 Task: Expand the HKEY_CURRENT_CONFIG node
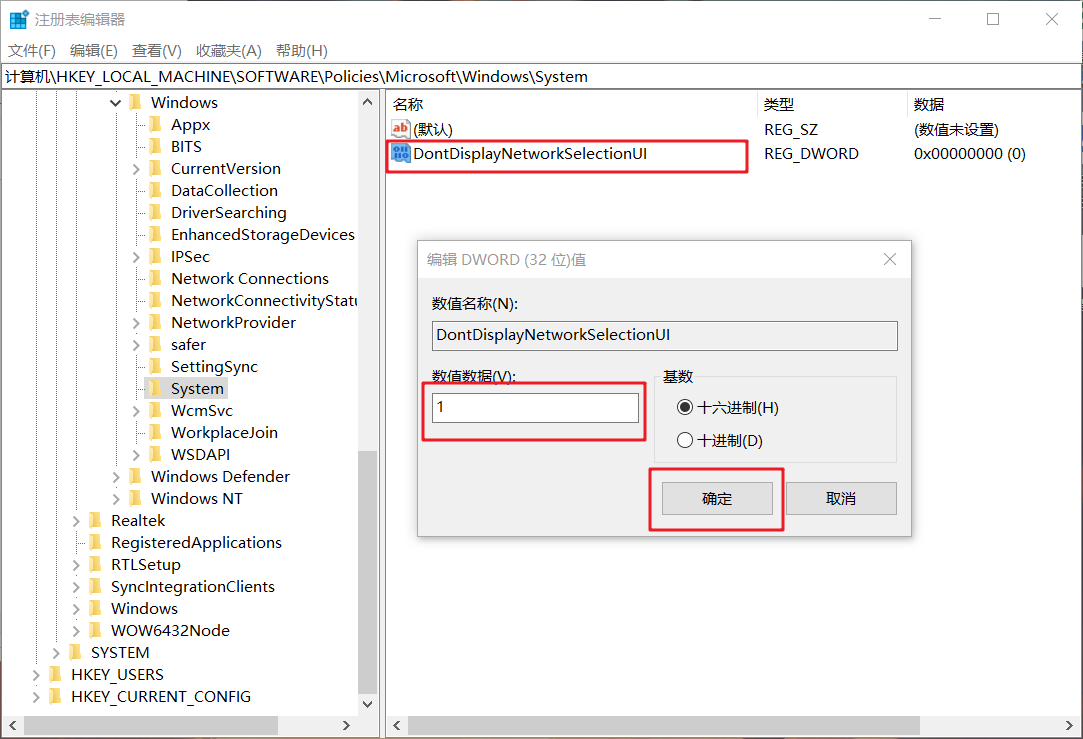36,697
